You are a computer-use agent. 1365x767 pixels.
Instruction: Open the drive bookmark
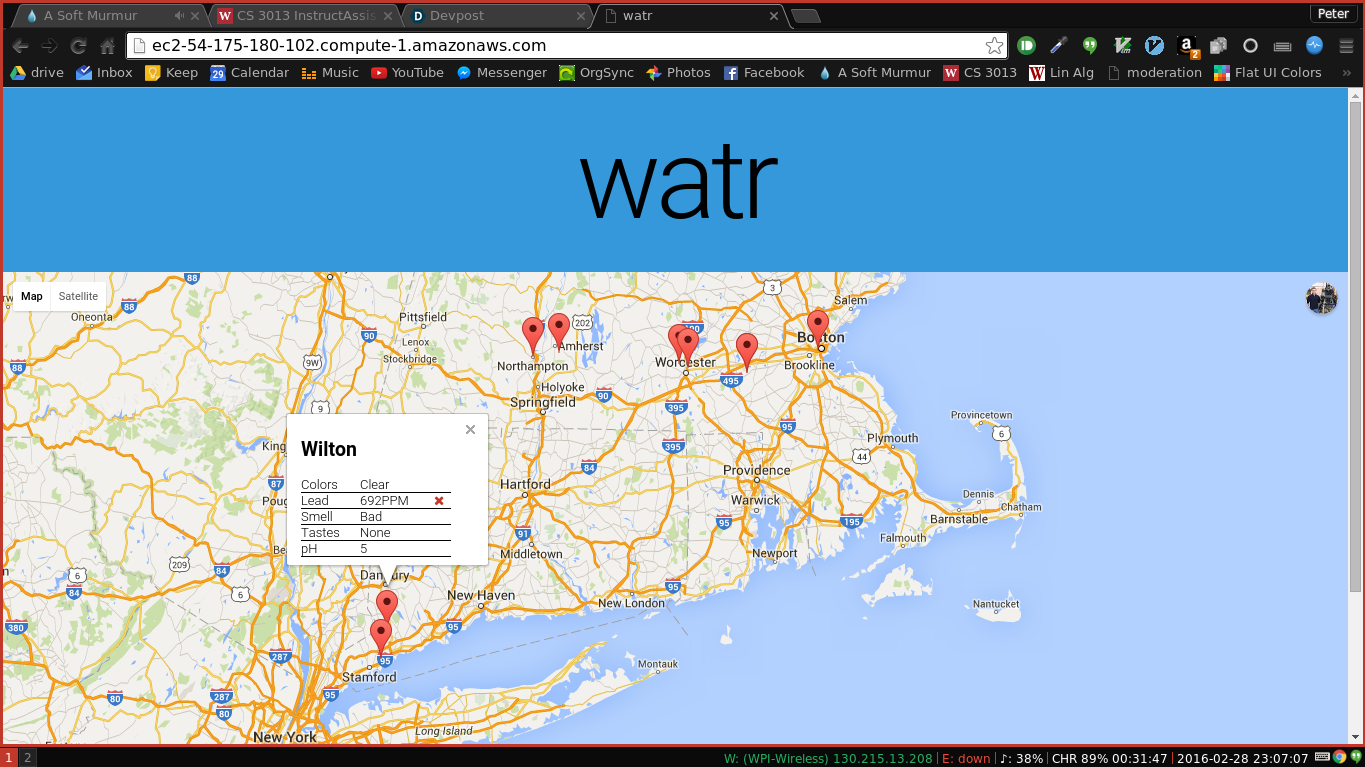click(x=37, y=72)
